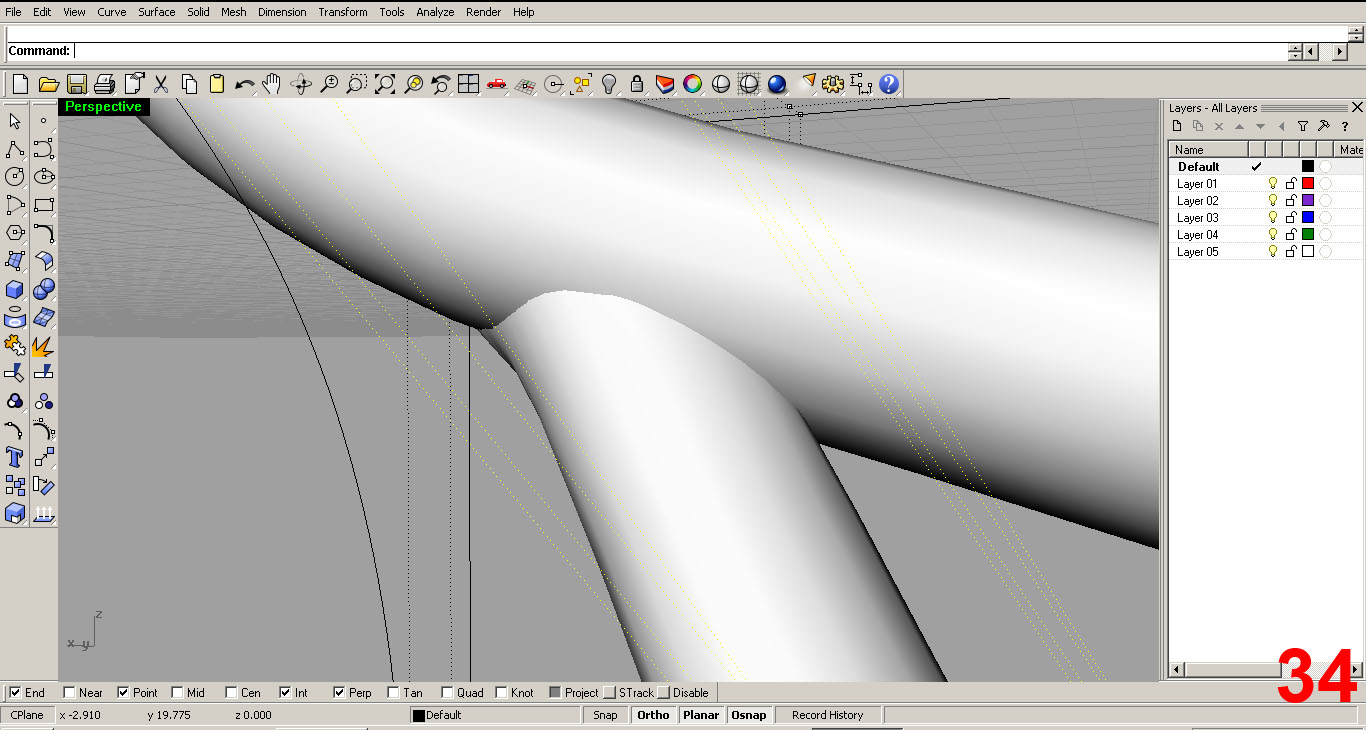Select the Circle tool
Screen dimensions: 1366x730
15,177
